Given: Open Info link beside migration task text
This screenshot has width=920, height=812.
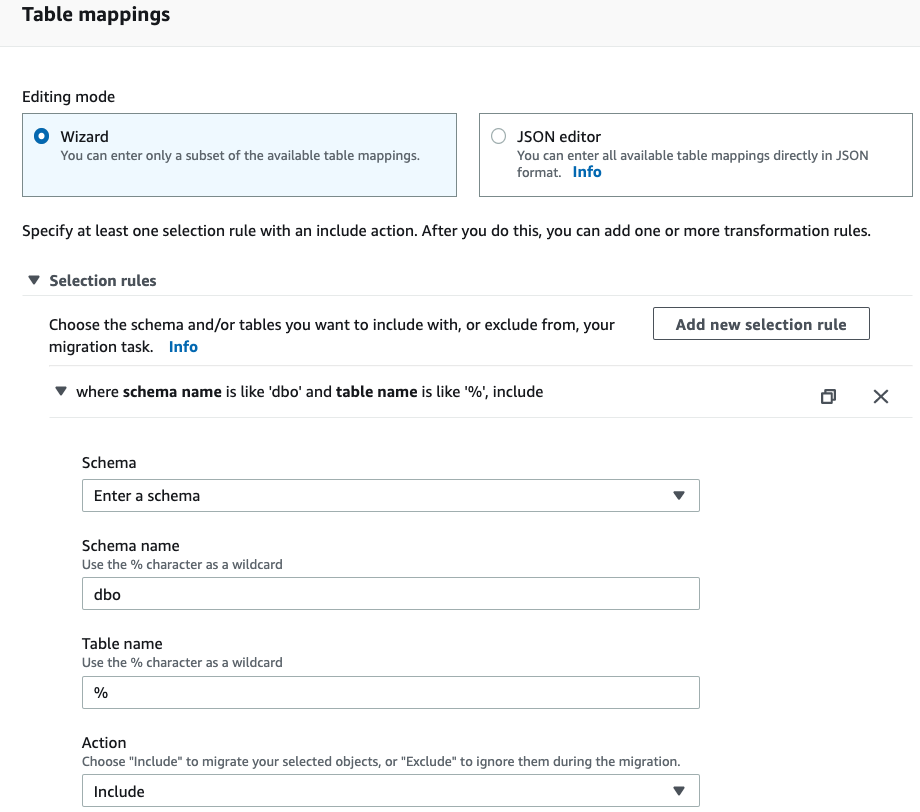Looking at the screenshot, I should 183,347.
